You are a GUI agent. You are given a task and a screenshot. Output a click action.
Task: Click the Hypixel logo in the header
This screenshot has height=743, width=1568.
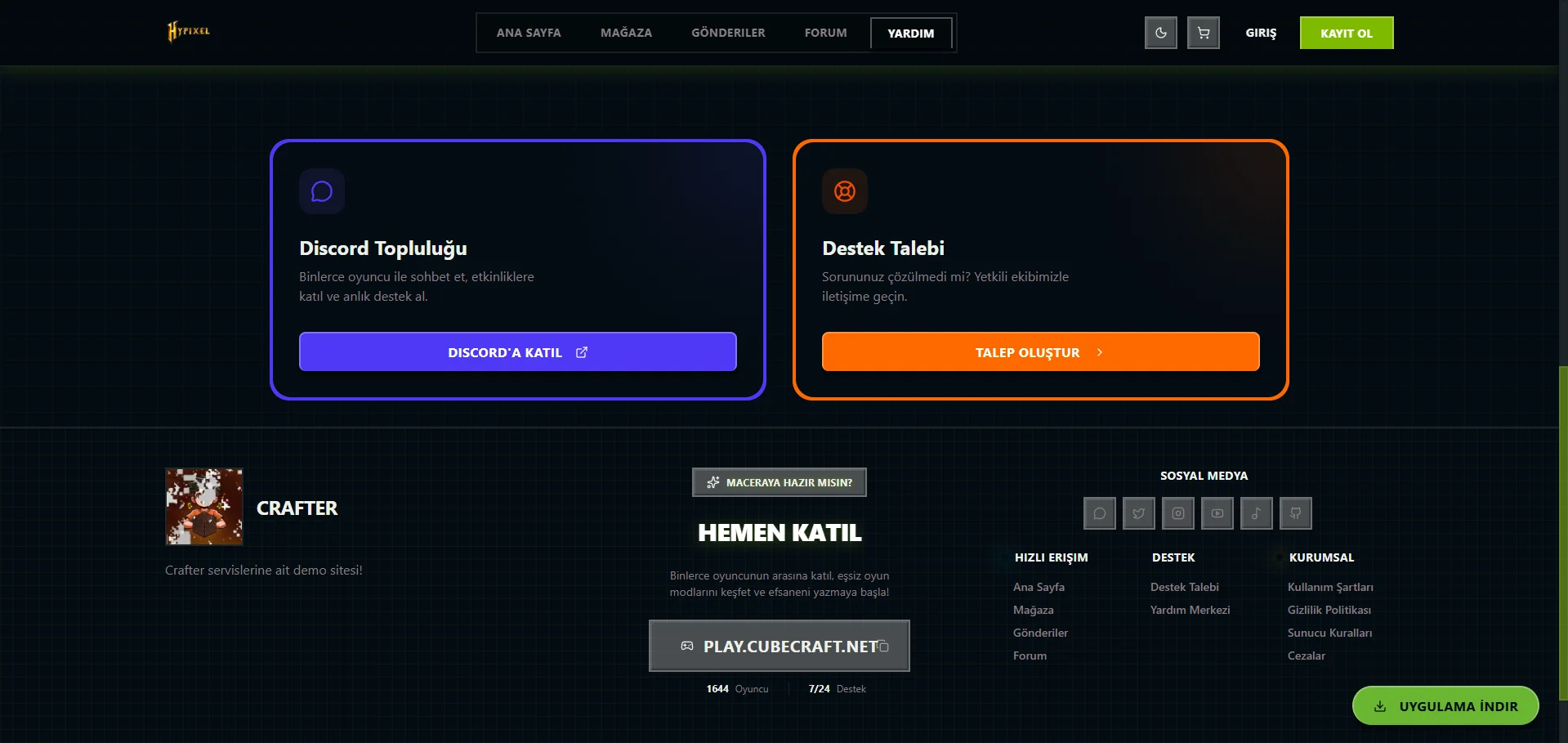click(189, 31)
